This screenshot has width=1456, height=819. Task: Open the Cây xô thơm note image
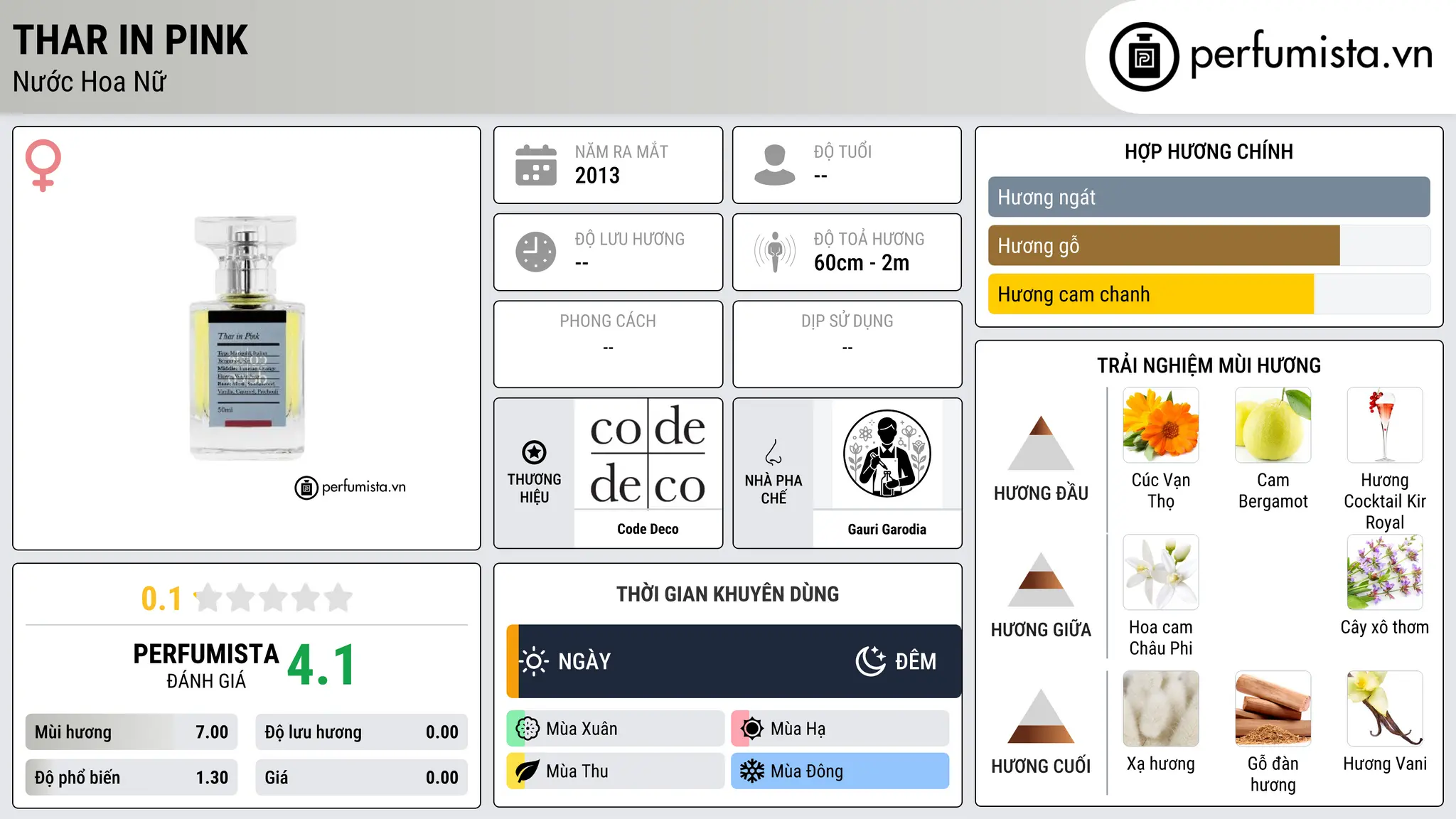(x=1385, y=572)
